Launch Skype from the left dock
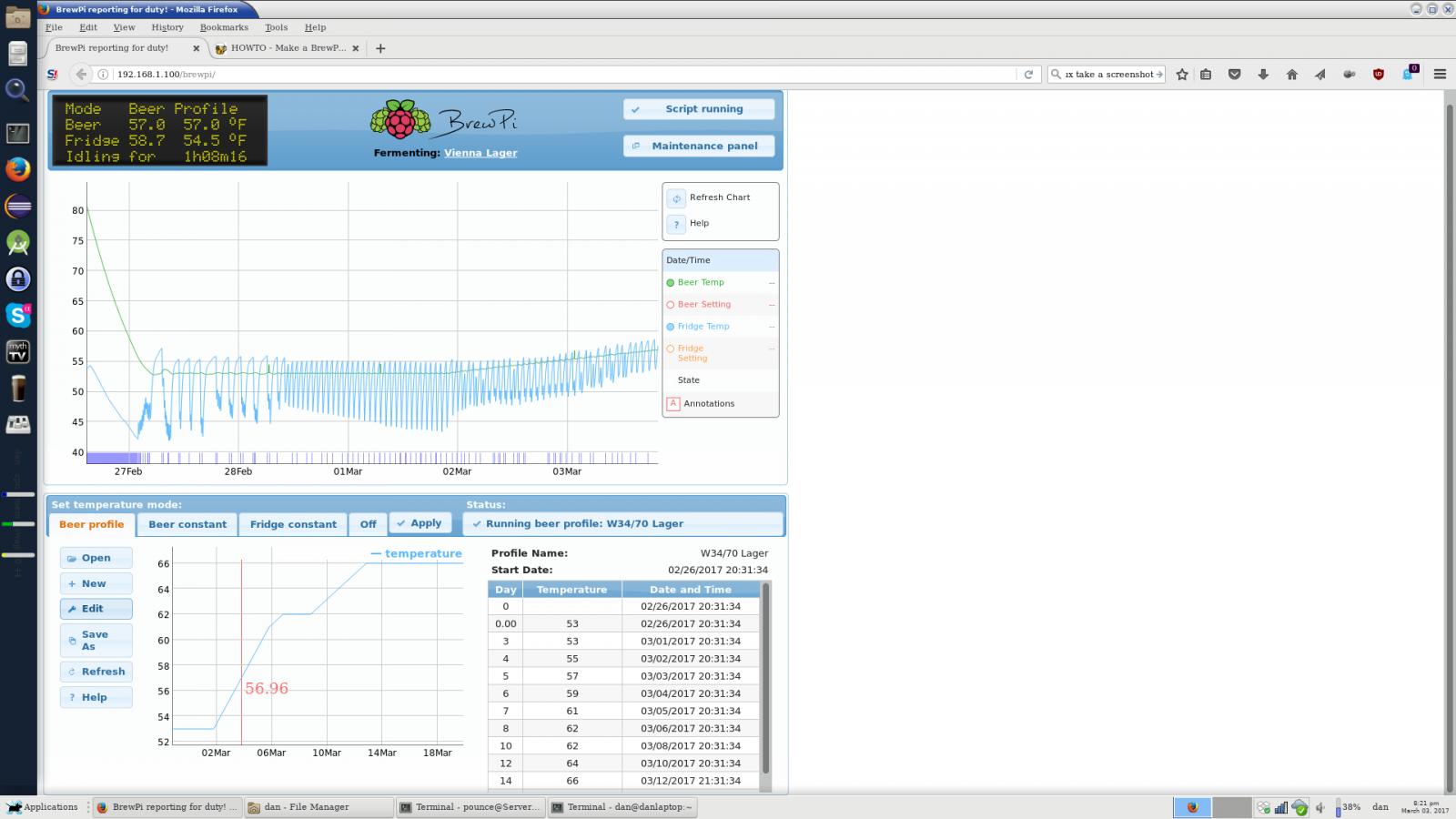 coord(18,315)
